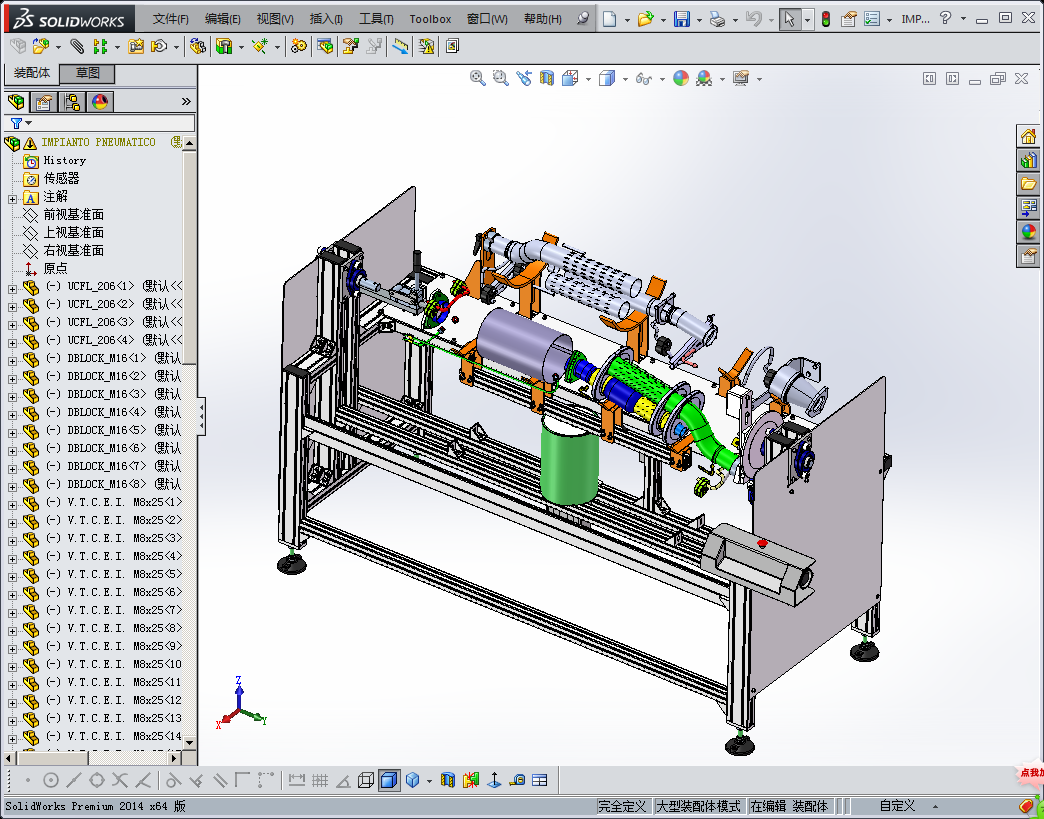Open the Toolbox menu

430,19
